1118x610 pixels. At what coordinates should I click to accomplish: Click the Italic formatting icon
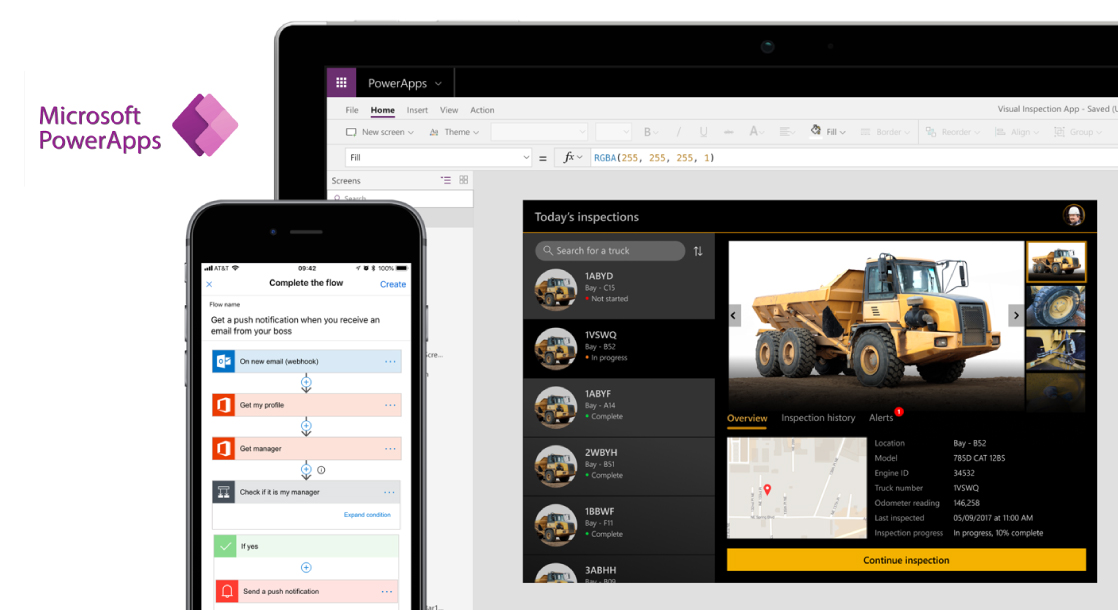point(680,131)
